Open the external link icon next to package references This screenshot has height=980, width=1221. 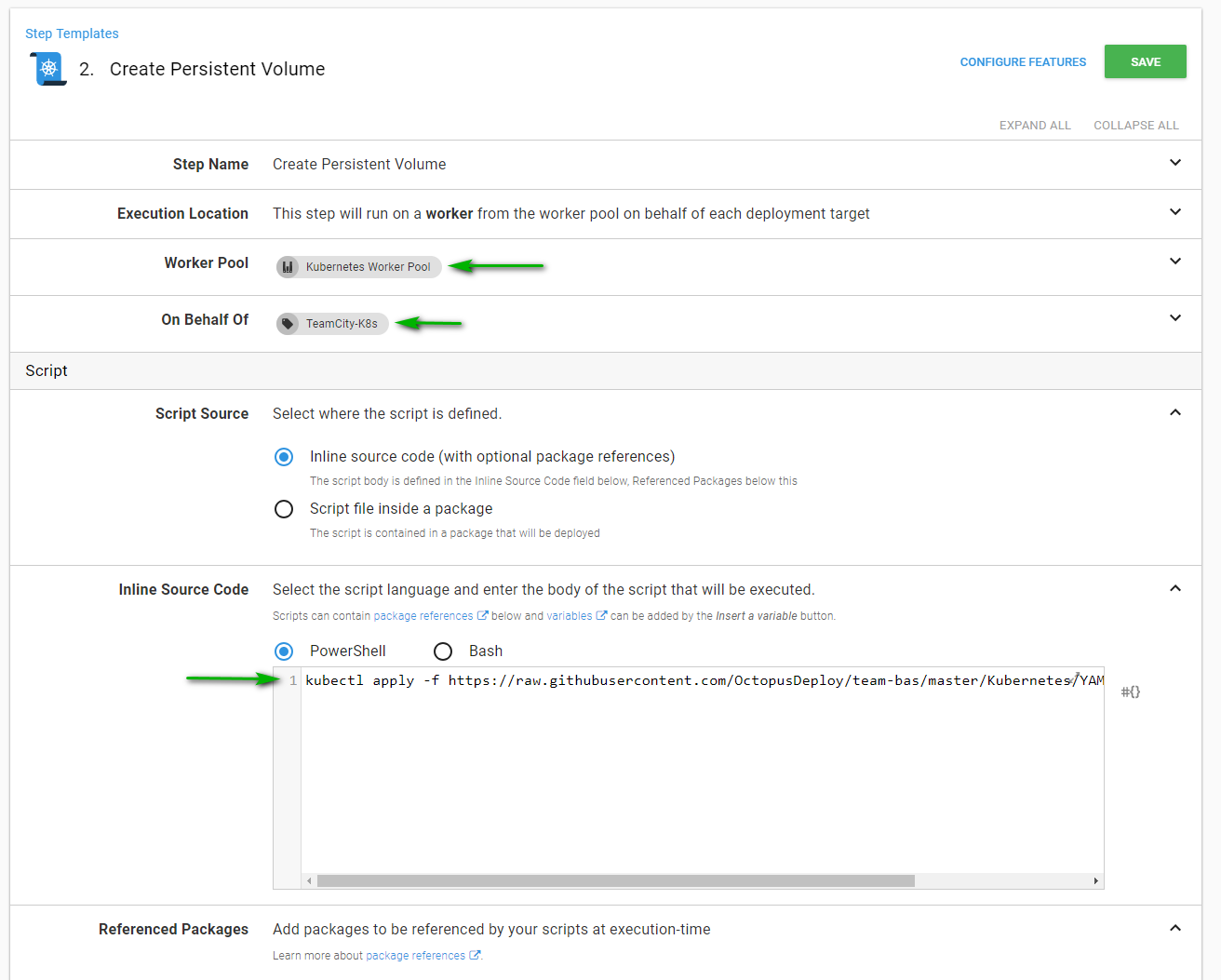click(482, 615)
